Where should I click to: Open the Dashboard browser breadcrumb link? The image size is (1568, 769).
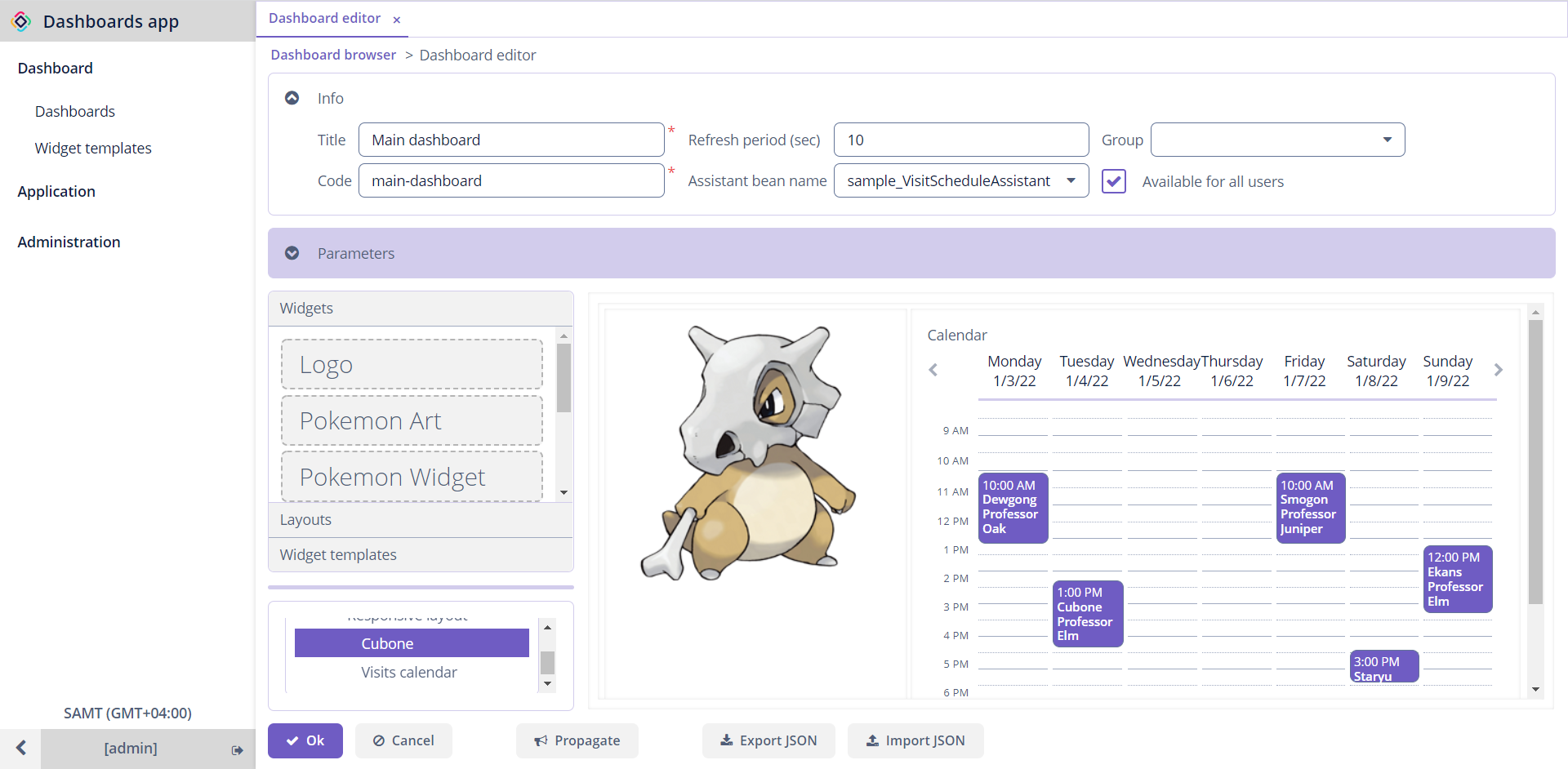click(333, 55)
